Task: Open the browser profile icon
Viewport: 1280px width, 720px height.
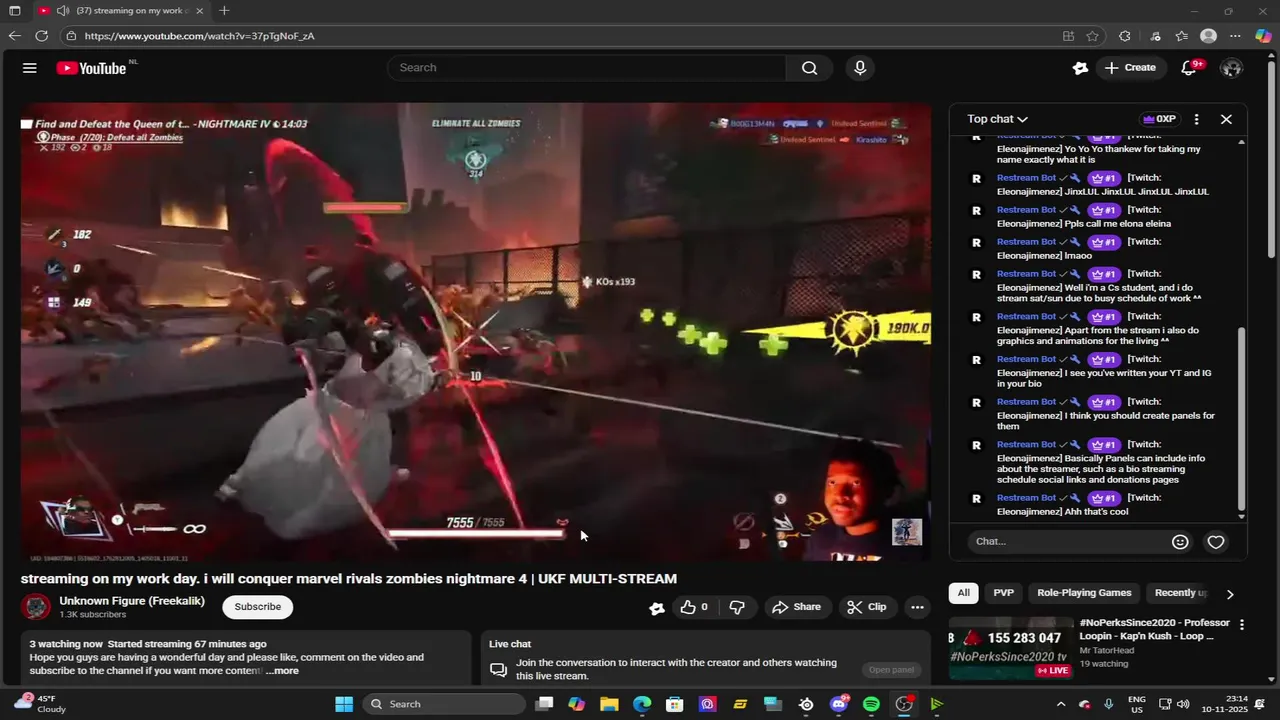Action: click(x=1208, y=36)
